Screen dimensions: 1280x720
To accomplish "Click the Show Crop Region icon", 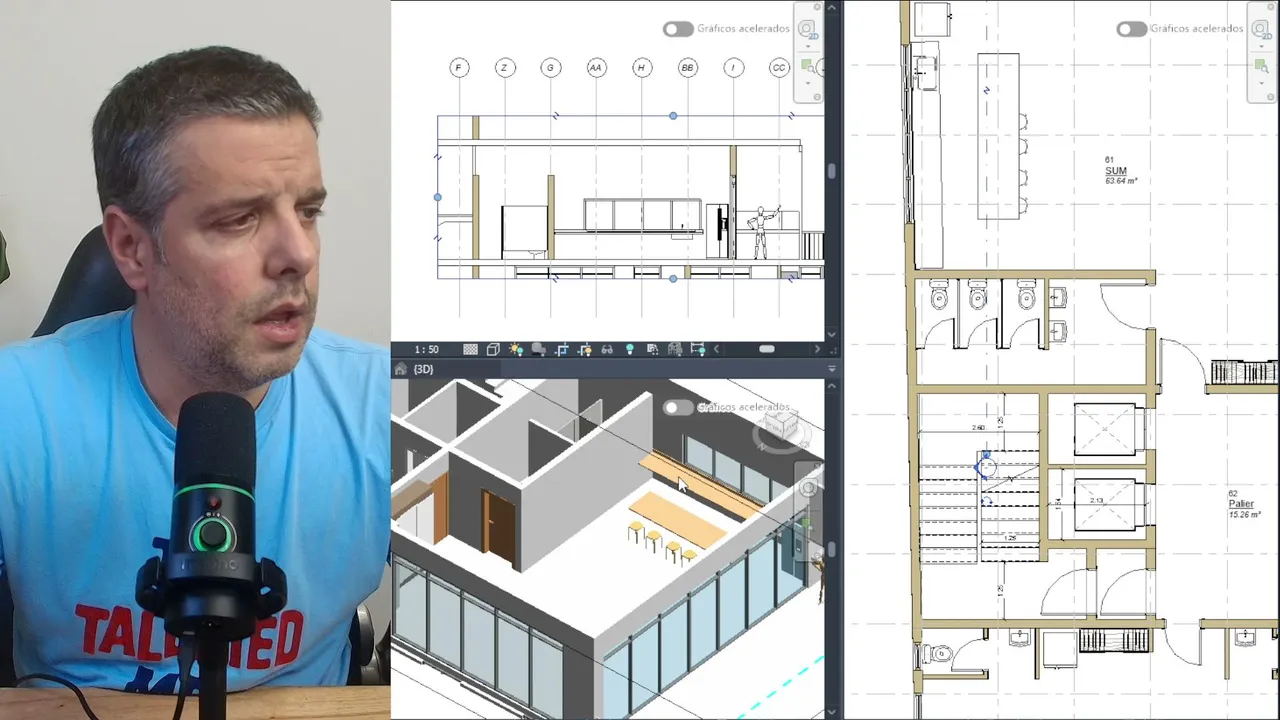I will tap(584, 349).
